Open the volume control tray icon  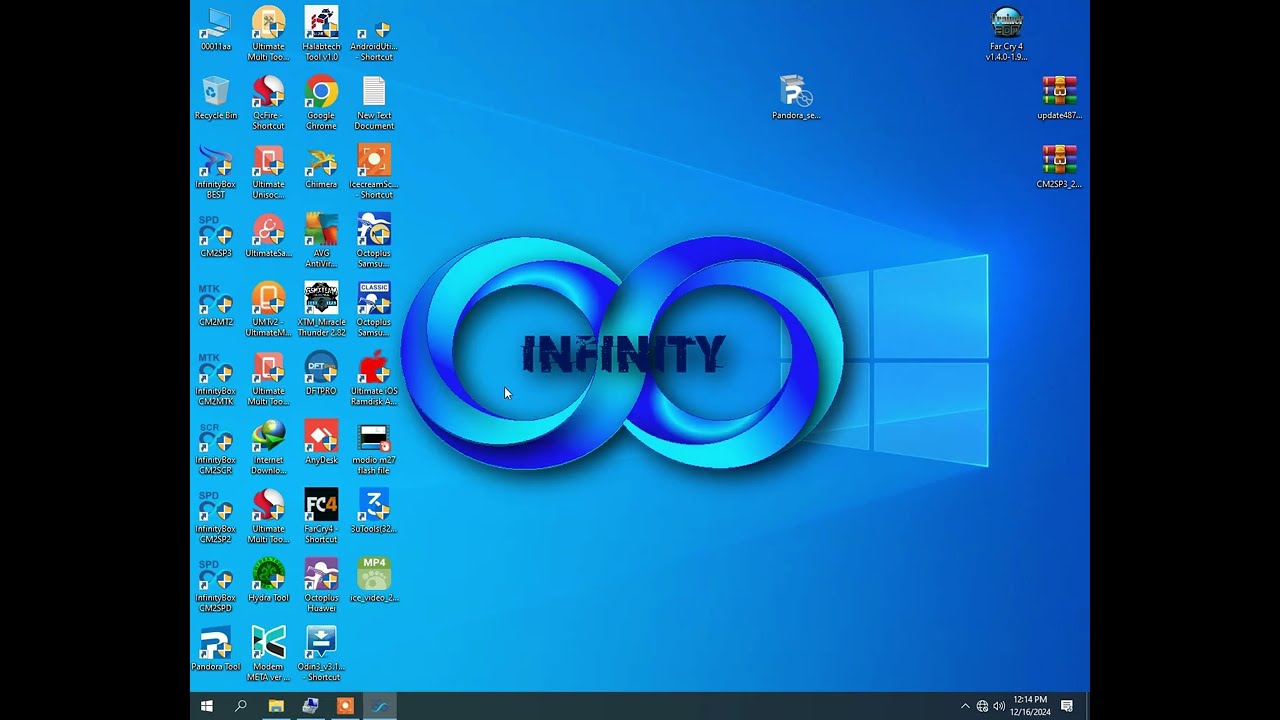[999, 706]
